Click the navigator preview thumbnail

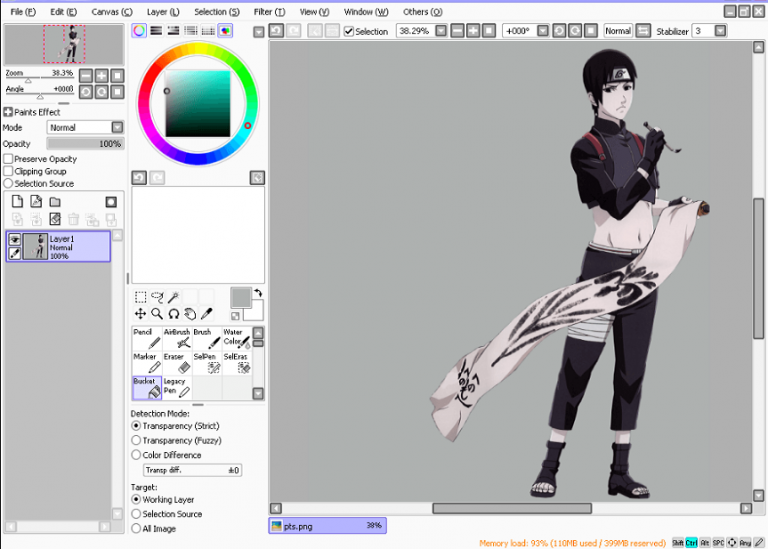point(64,44)
